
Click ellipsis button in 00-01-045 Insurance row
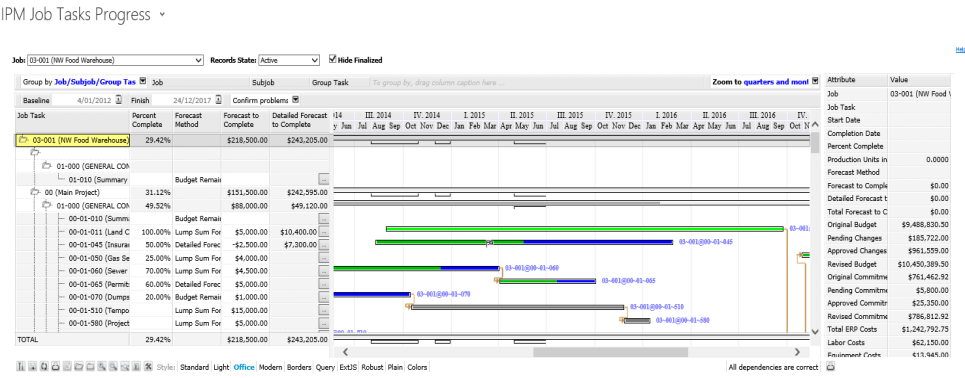click(x=324, y=245)
